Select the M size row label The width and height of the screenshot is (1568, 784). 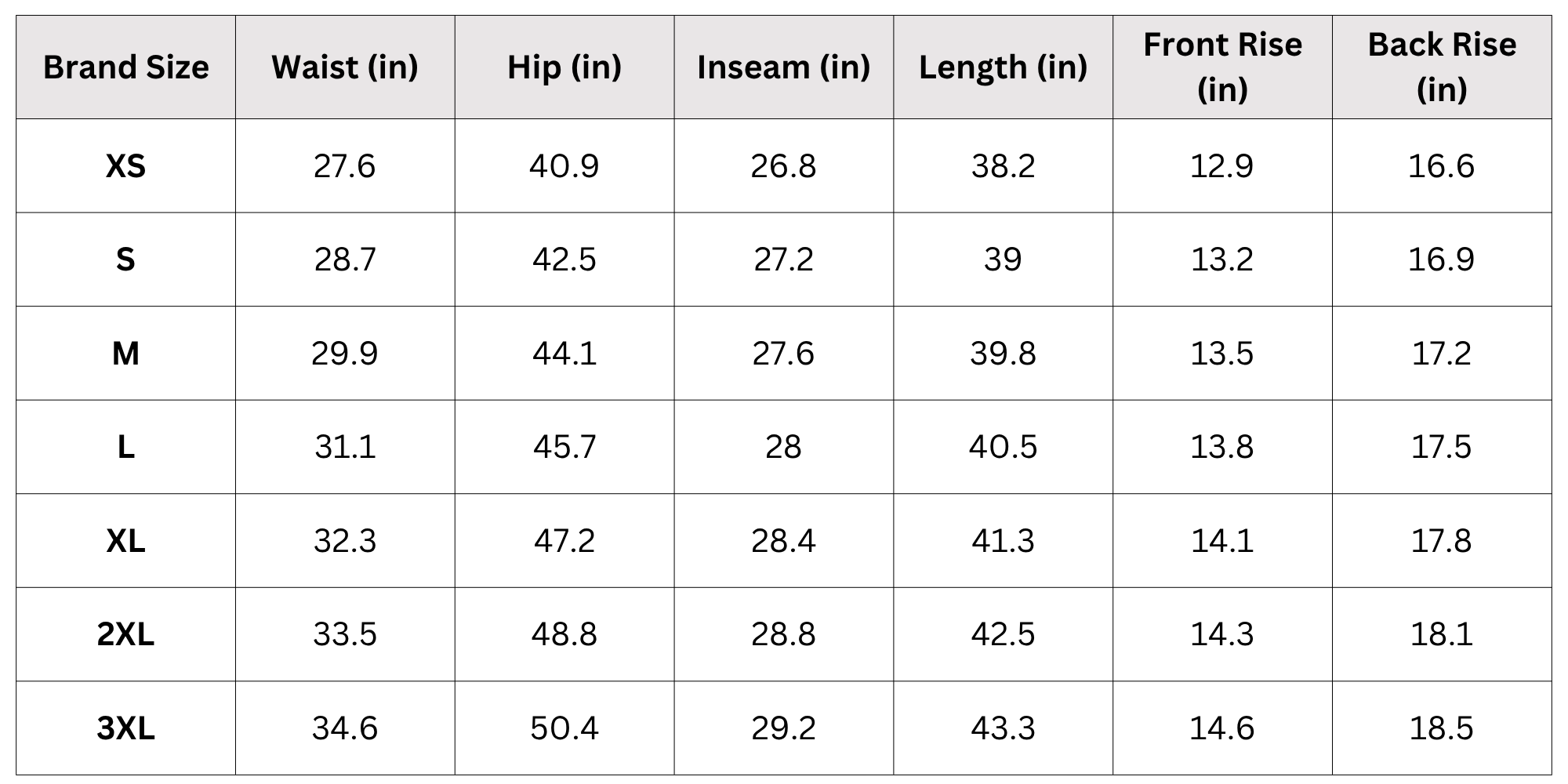(125, 354)
